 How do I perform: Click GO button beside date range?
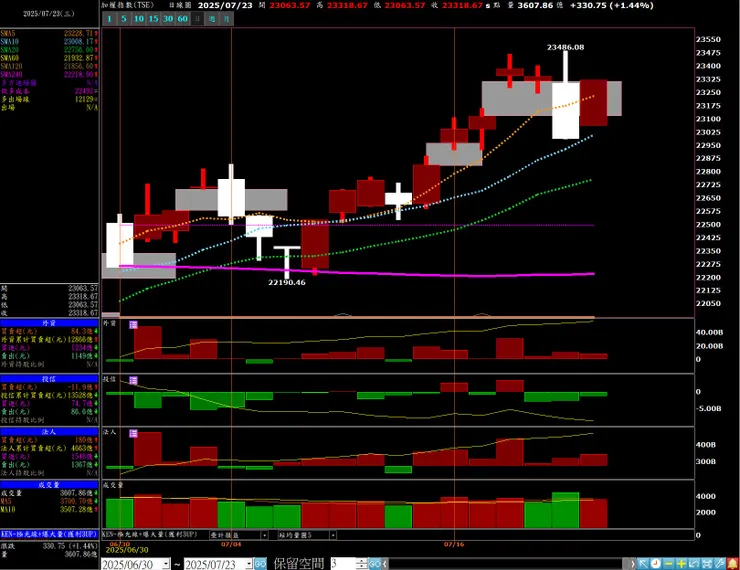pyautogui.click(x=261, y=564)
